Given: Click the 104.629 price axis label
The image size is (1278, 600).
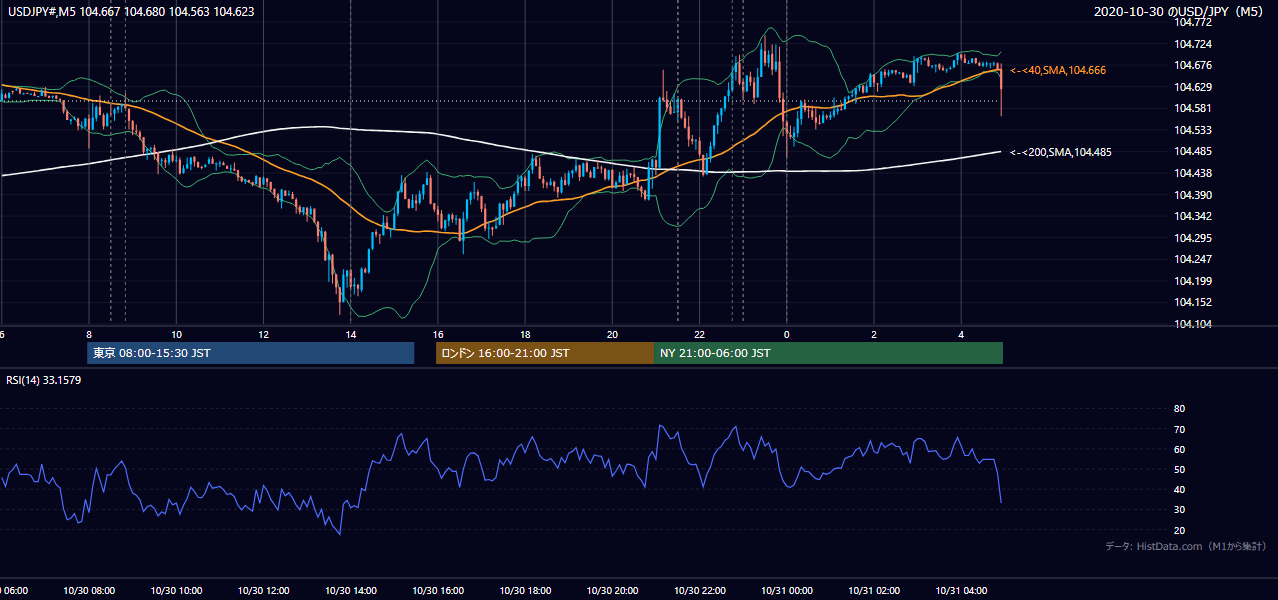Looking at the screenshot, I should pos(1194,87).
